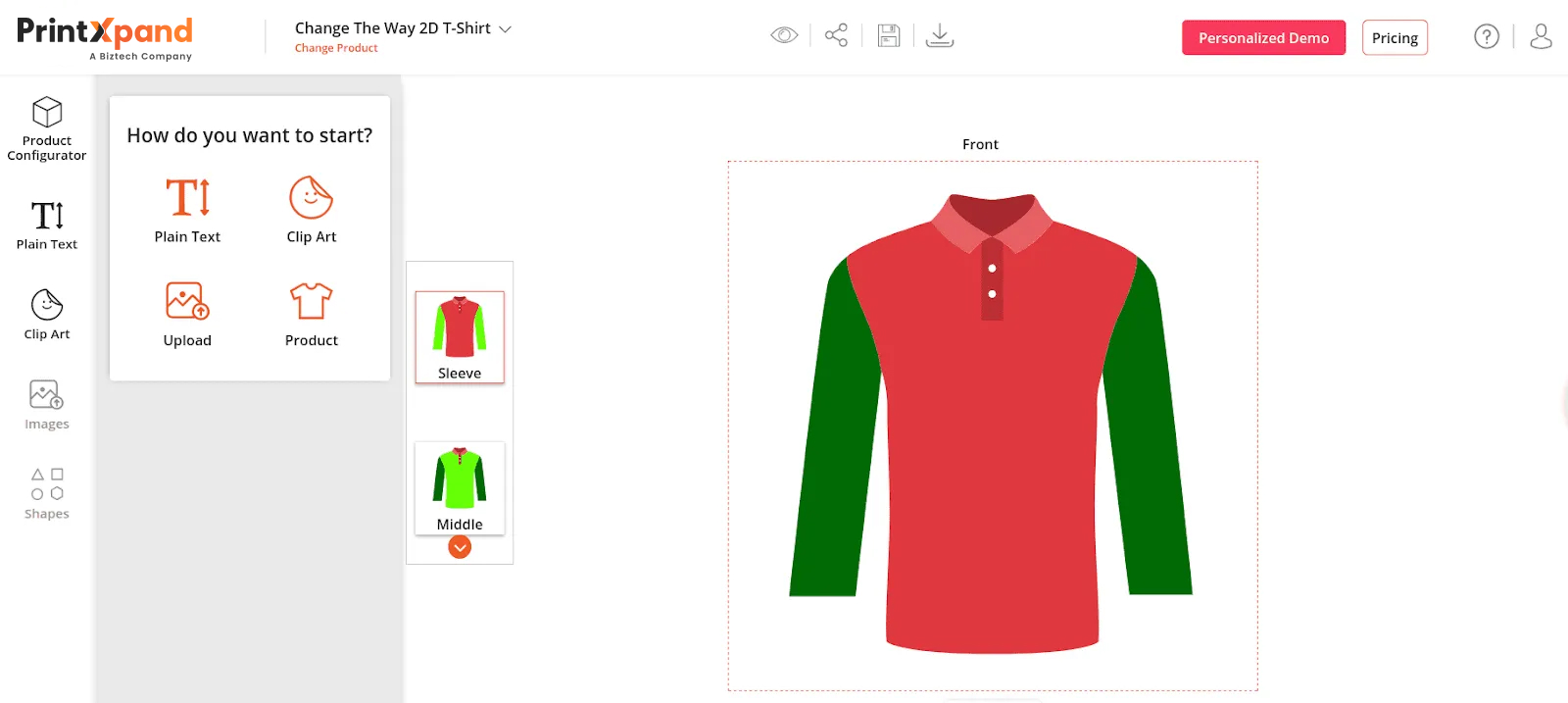Click the download icon in header

940,36
